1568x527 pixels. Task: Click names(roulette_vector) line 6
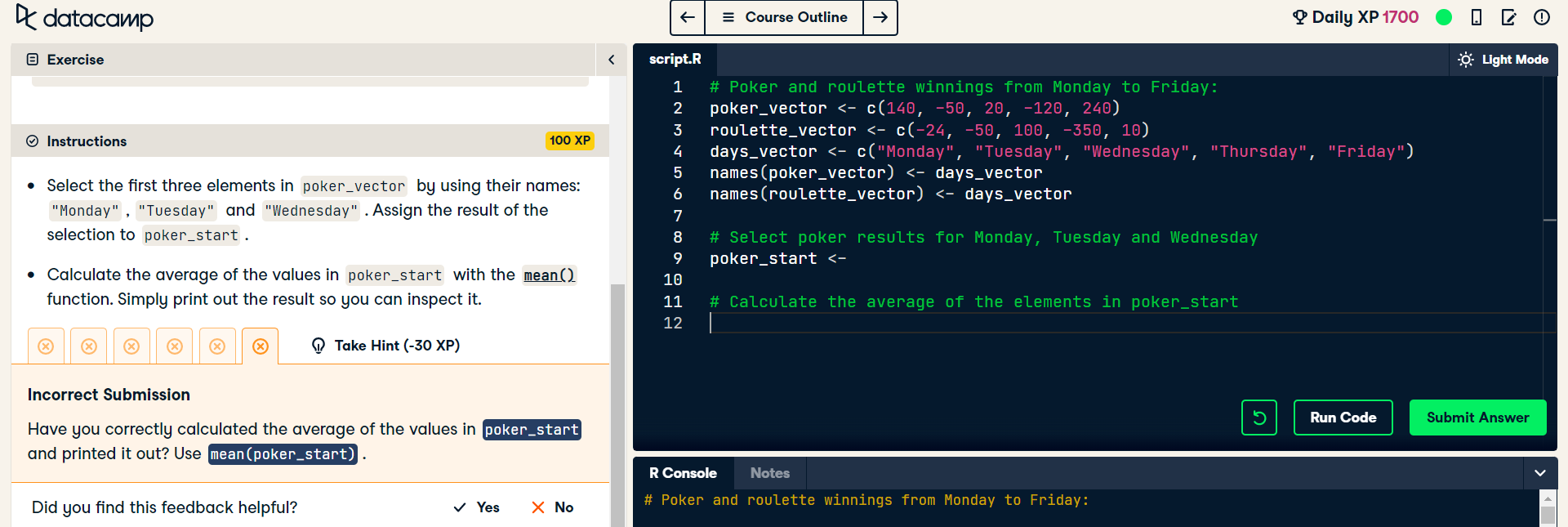pos(890,194)
